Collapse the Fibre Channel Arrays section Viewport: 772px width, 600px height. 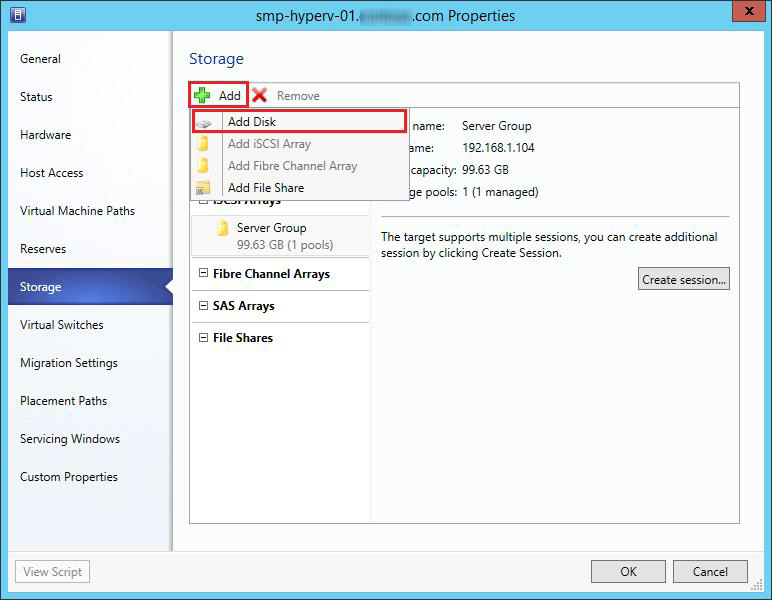pos(203,274)
